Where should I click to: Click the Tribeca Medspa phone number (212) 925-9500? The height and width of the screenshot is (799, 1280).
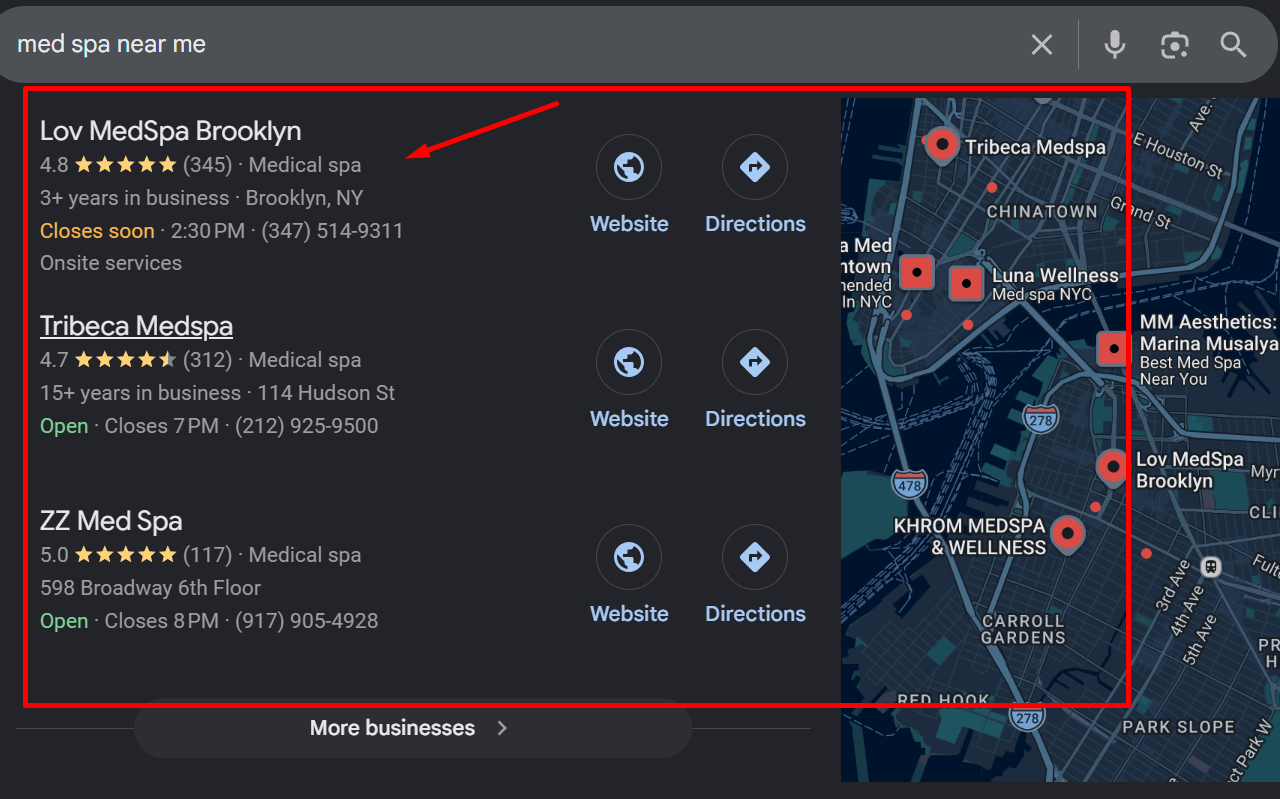click(x=307, y=426)
